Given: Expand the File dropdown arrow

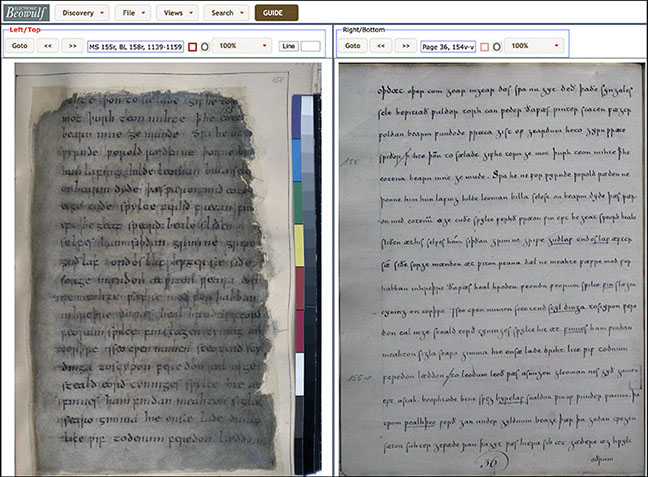Looking at the screenshot, I should click(143, 13).
